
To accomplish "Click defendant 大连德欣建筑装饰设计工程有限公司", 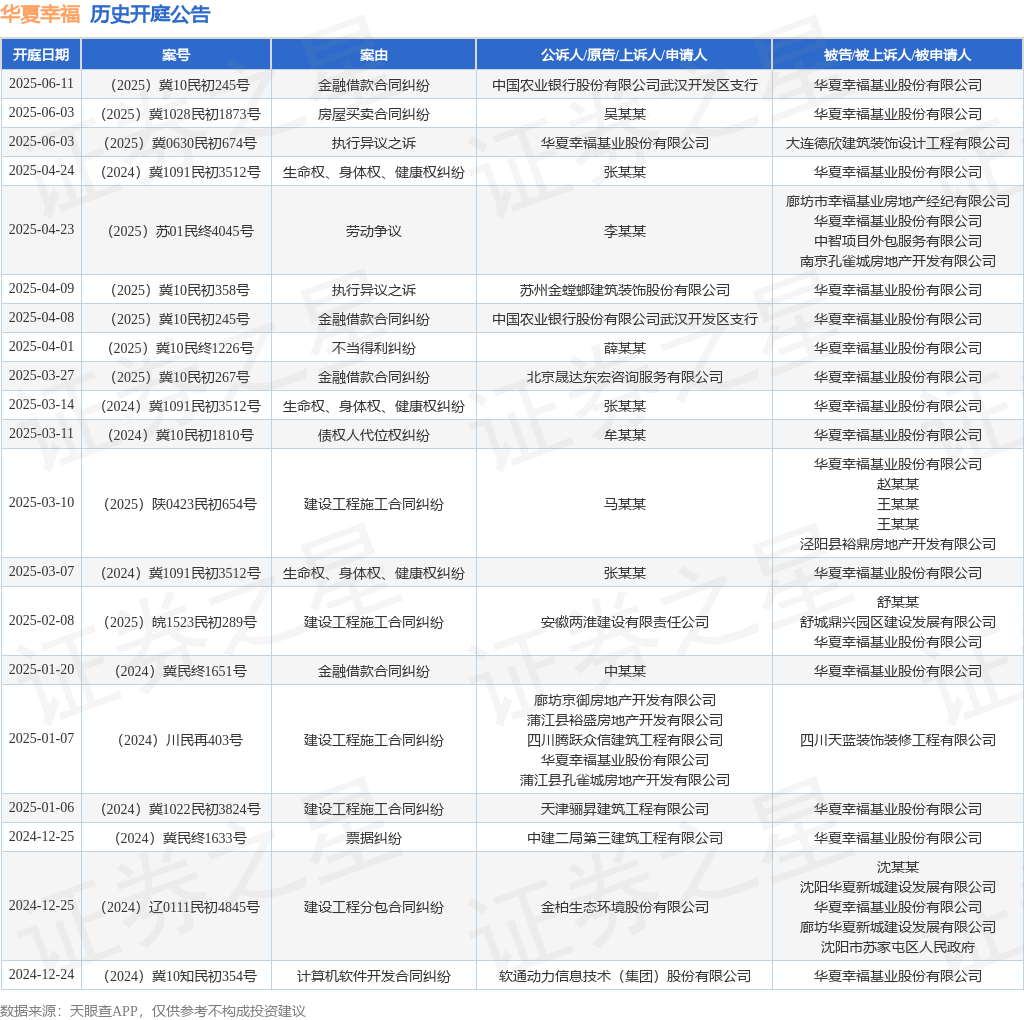I will pos(897,143).
